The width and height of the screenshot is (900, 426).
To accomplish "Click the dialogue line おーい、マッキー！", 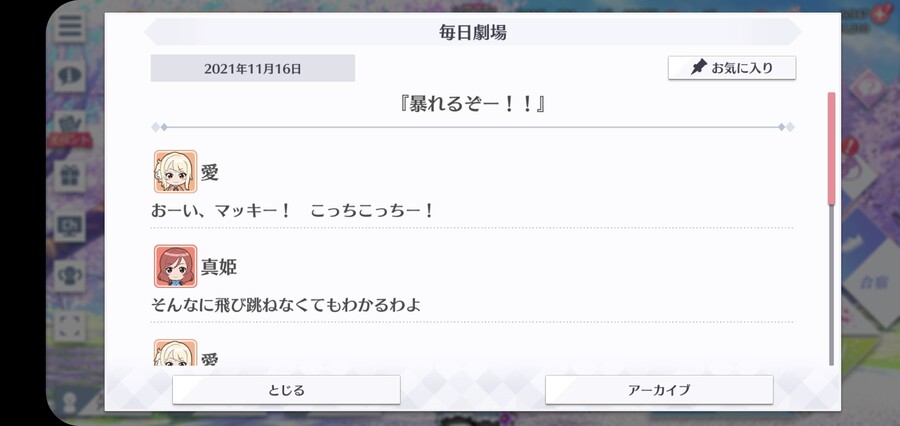I will [x=222, y=211].
